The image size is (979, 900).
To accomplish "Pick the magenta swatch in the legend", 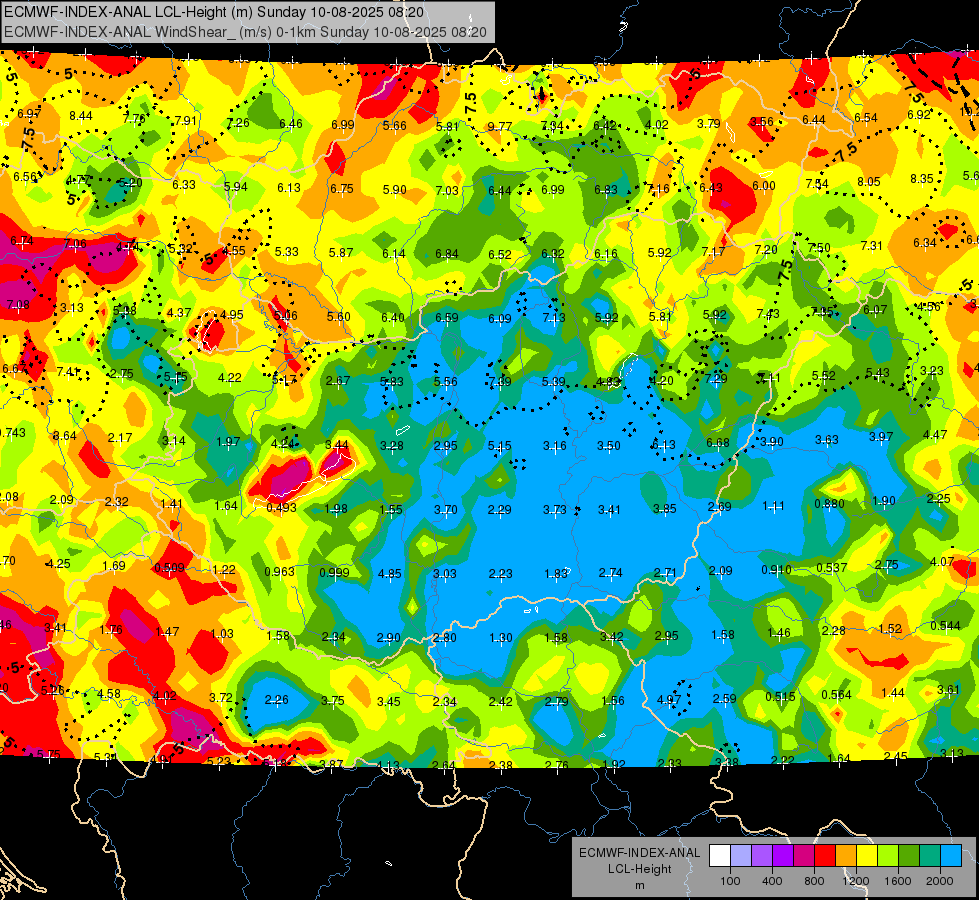I will [x=804, y=856].
